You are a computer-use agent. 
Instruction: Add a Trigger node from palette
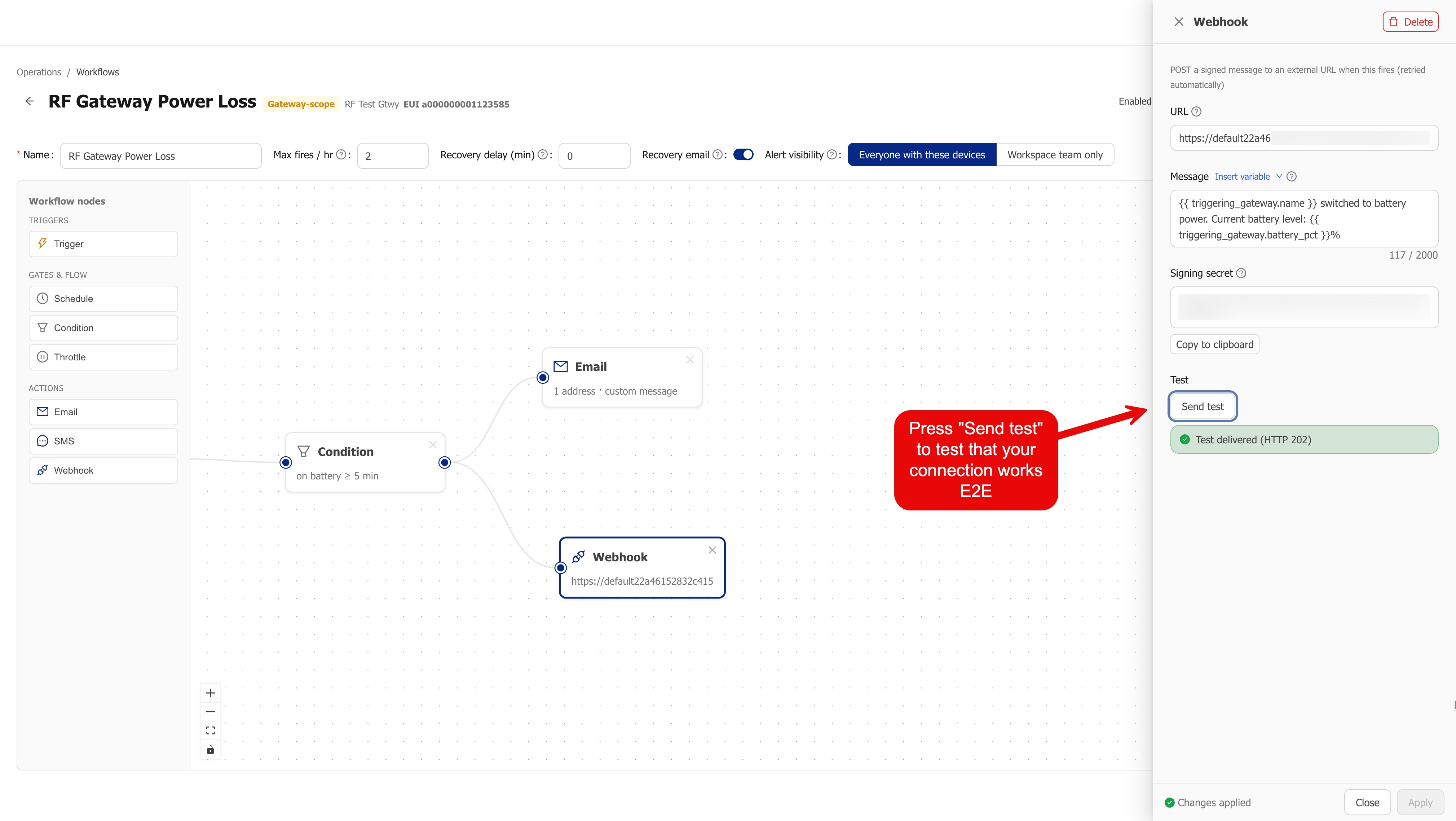pyautogui.click(x=103, y=244)
